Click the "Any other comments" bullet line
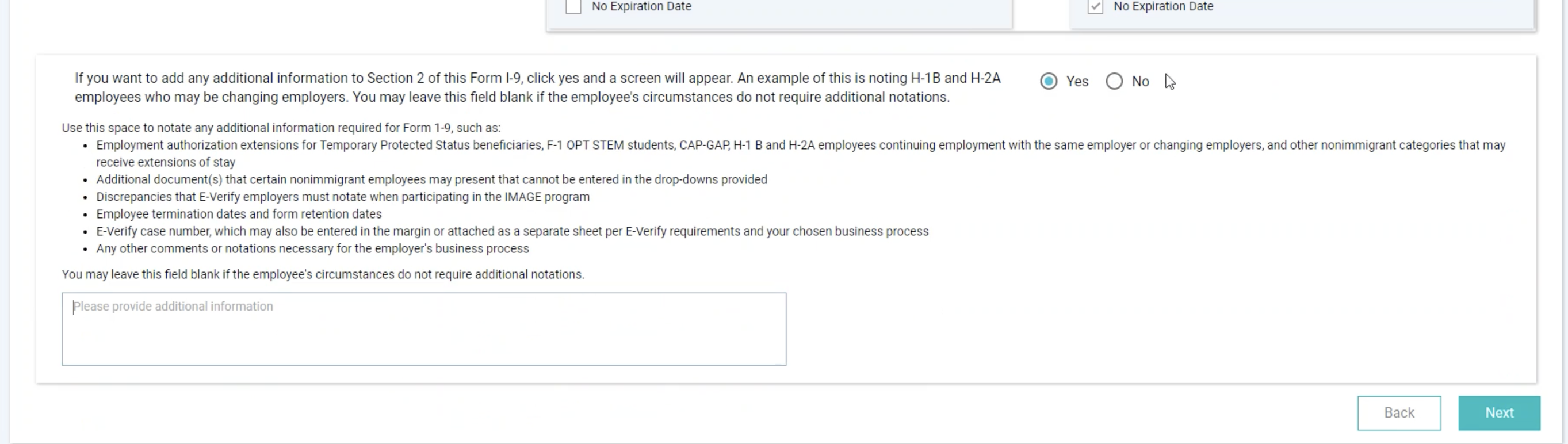Image resolution: width=1568 pixels, height=444 pixels. pyautogui.click(x=312, y=249)
